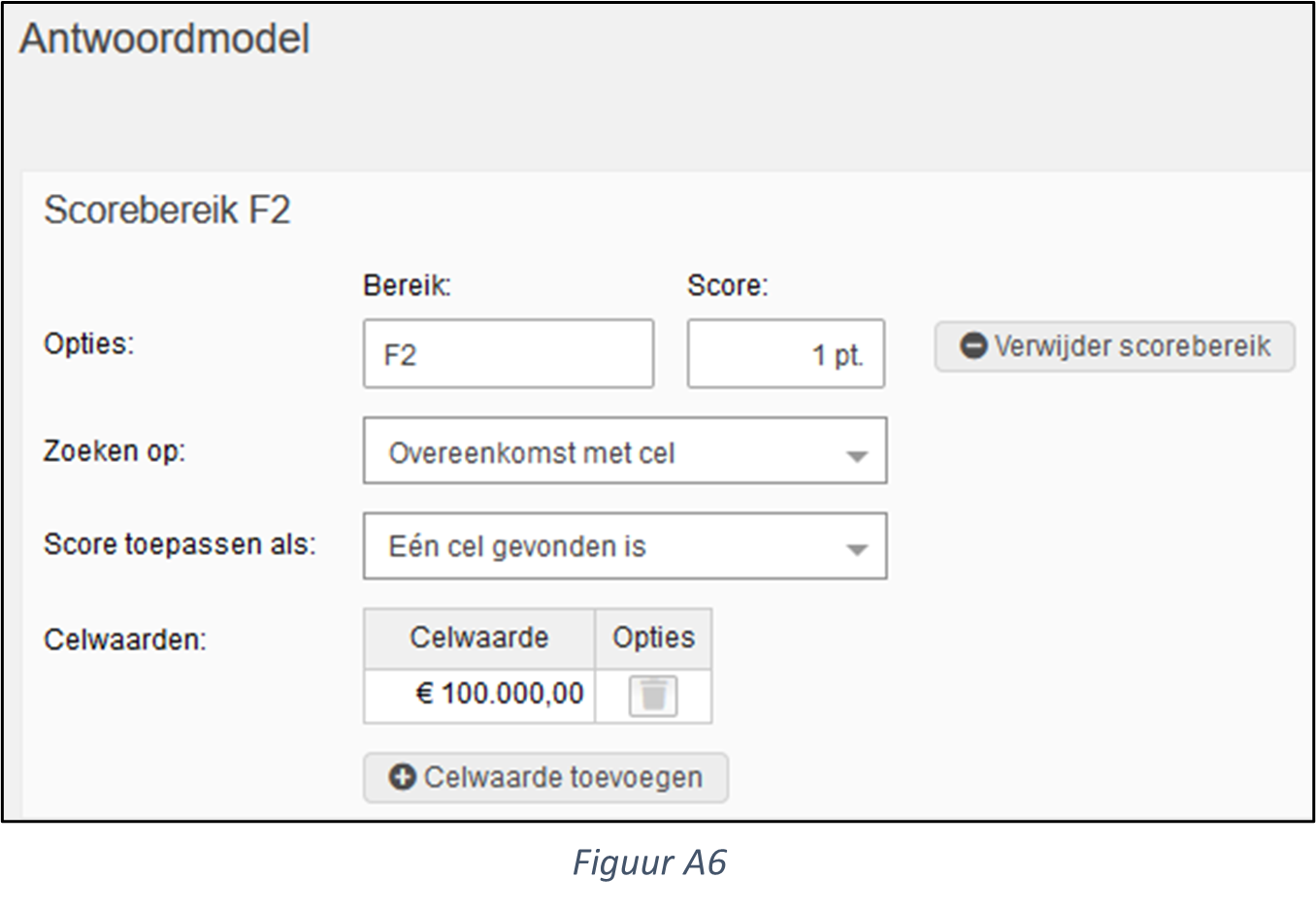Expand the Score toepassen als dropdown arrow
The image size is (1316, 910).
click(x=856, y=549)
